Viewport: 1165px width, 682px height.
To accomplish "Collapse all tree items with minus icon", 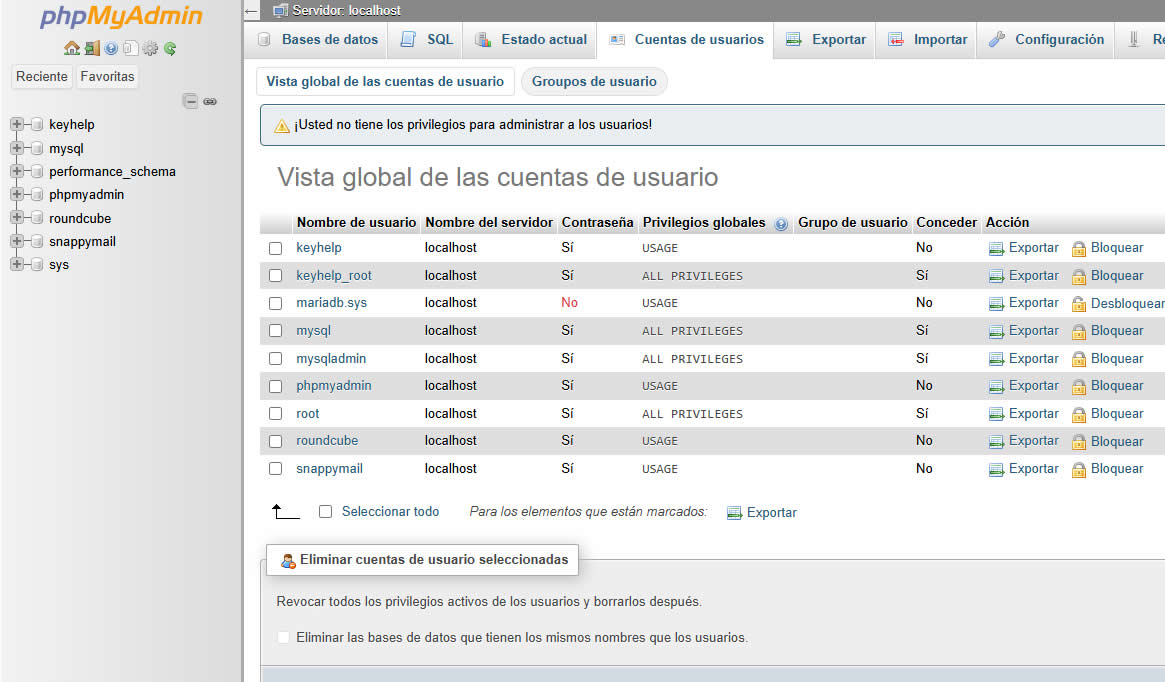I will tap(190, 101).
